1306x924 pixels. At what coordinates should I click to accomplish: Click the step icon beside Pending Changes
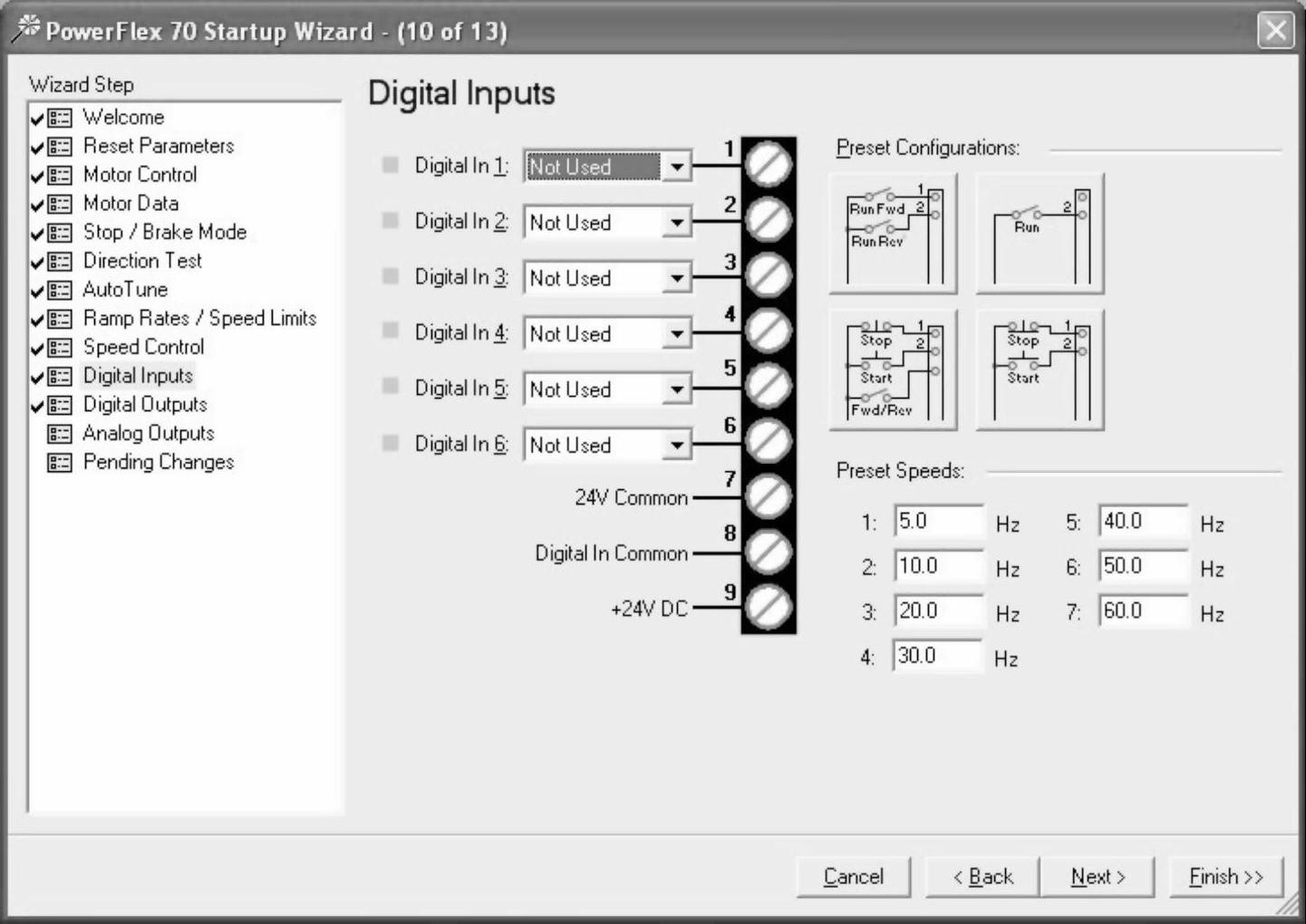click(60, 463)
